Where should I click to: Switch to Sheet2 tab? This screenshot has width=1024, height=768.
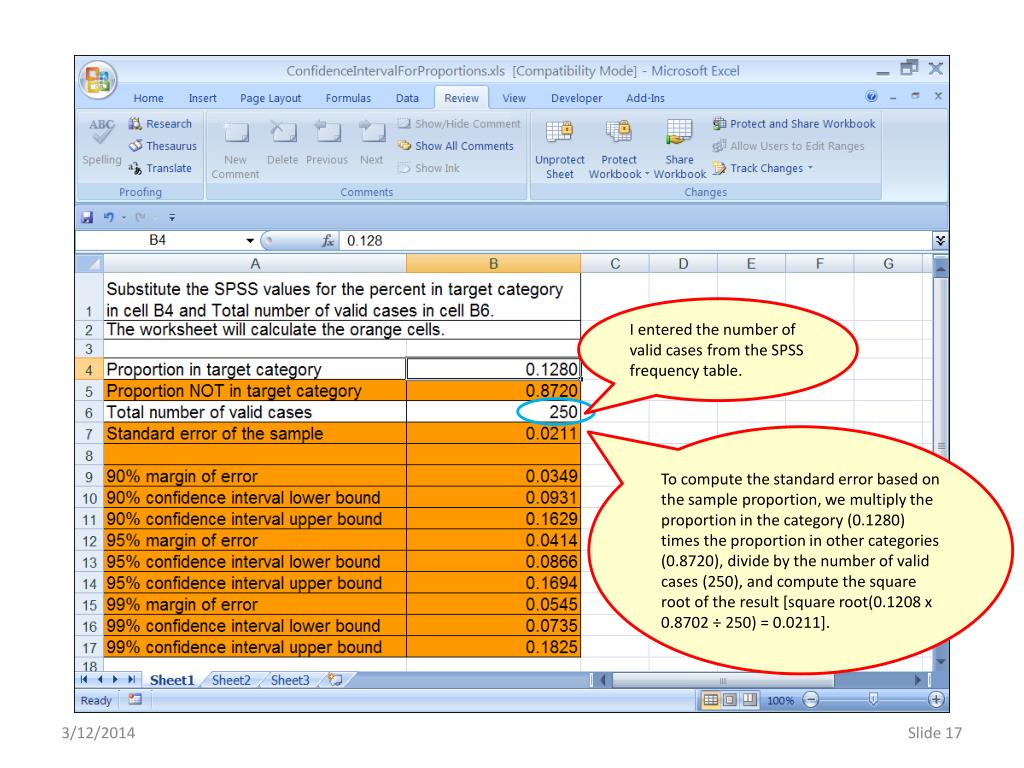[x=231, y=680]
